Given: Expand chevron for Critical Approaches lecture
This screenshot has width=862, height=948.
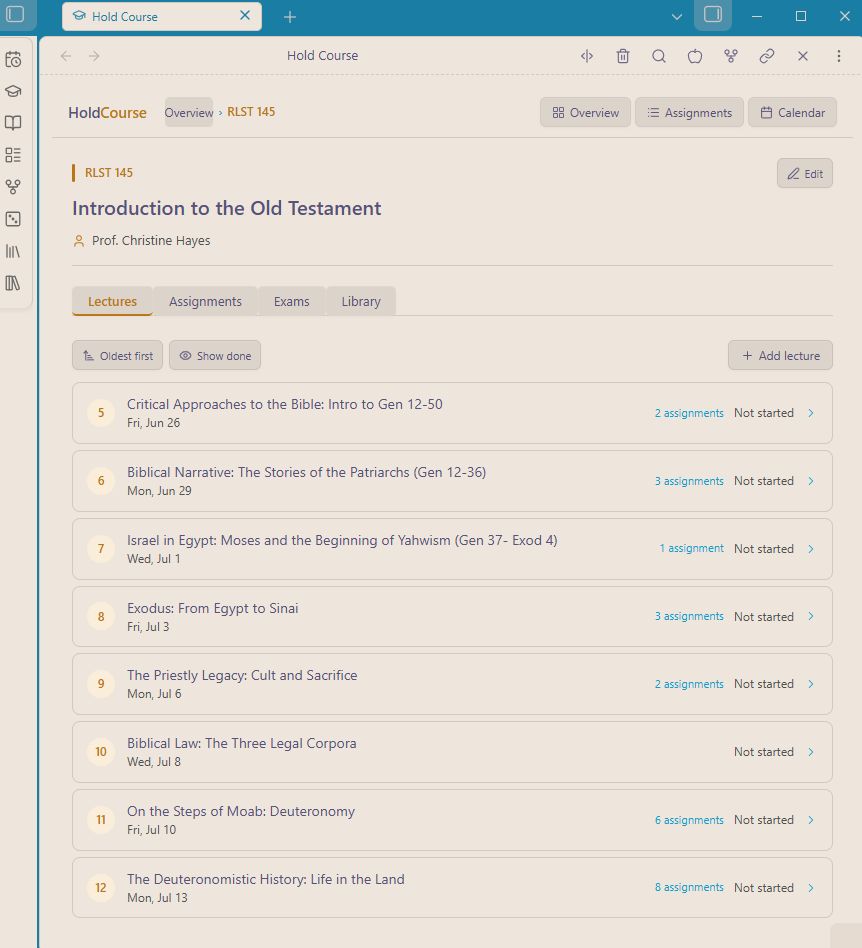Looking at the screenshot, I should click(x=811, y=413).
